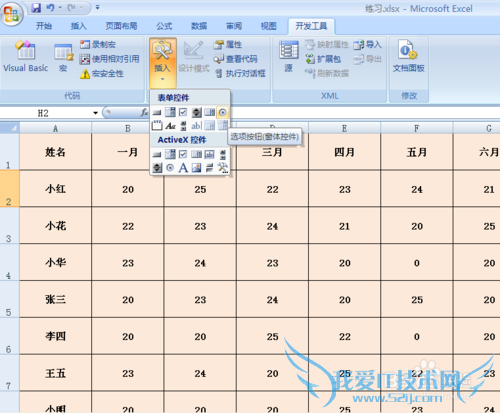The width and height of the screenshot is (500, 413).
Task: Open the Macros (宏) dialog
Action: (x=63, y=58)
